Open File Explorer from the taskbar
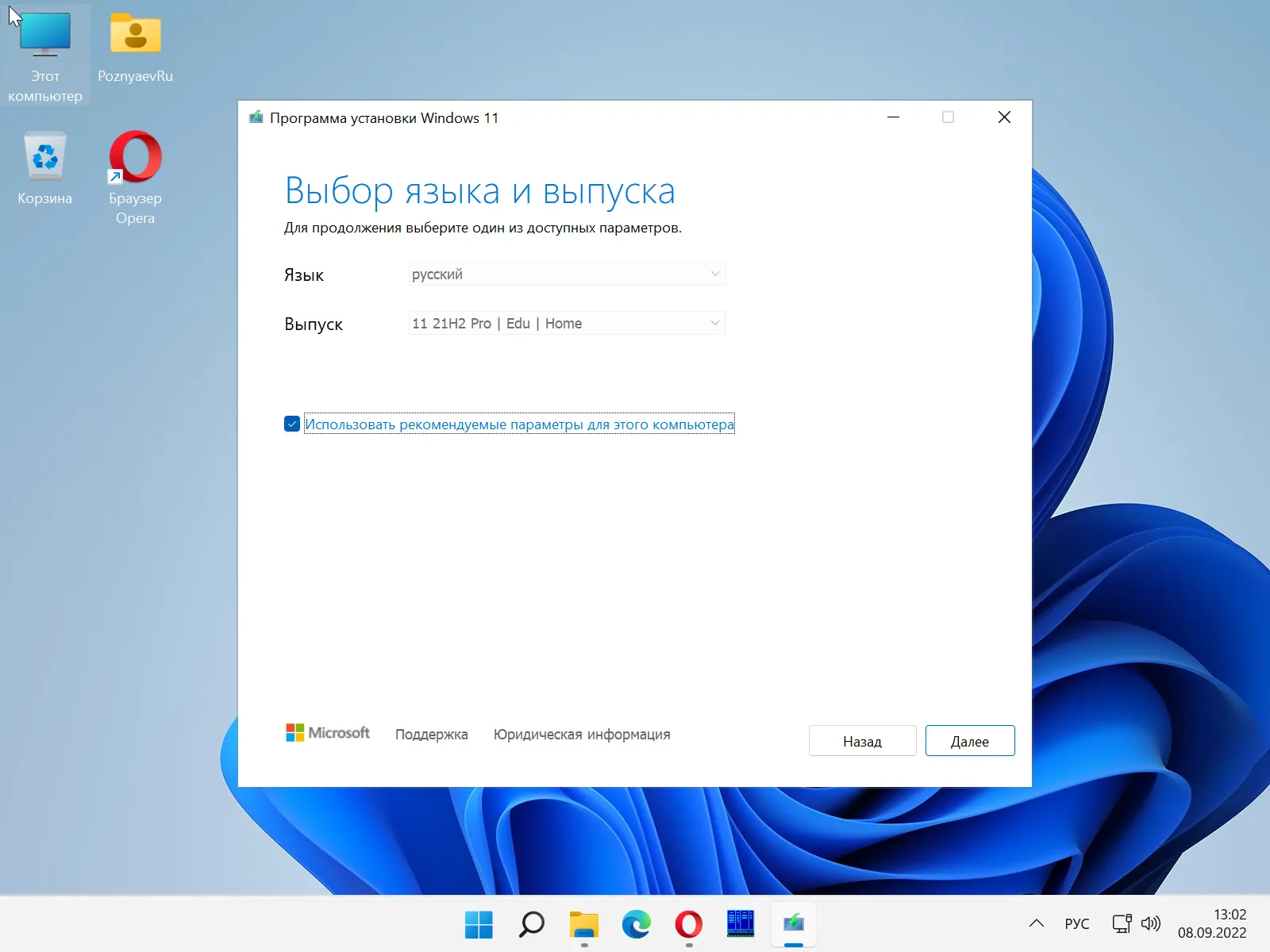 coord(584,924)
